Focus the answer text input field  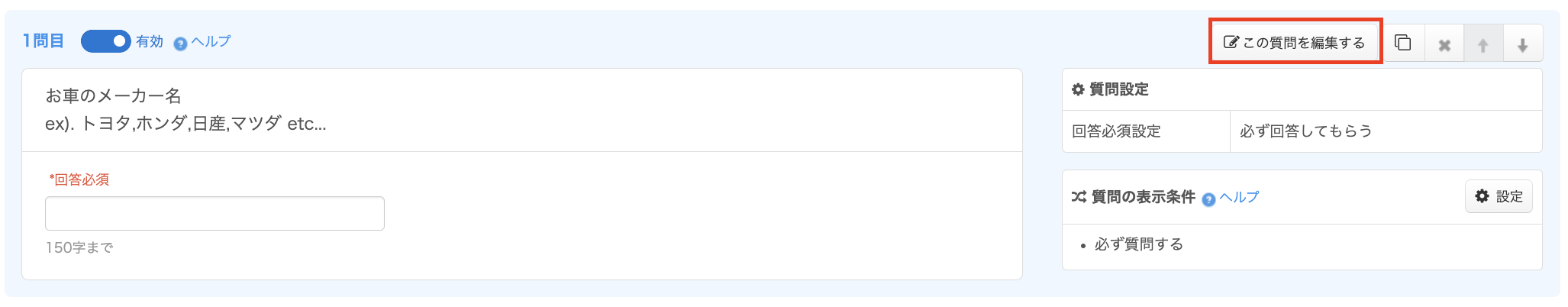pos(215,214)
